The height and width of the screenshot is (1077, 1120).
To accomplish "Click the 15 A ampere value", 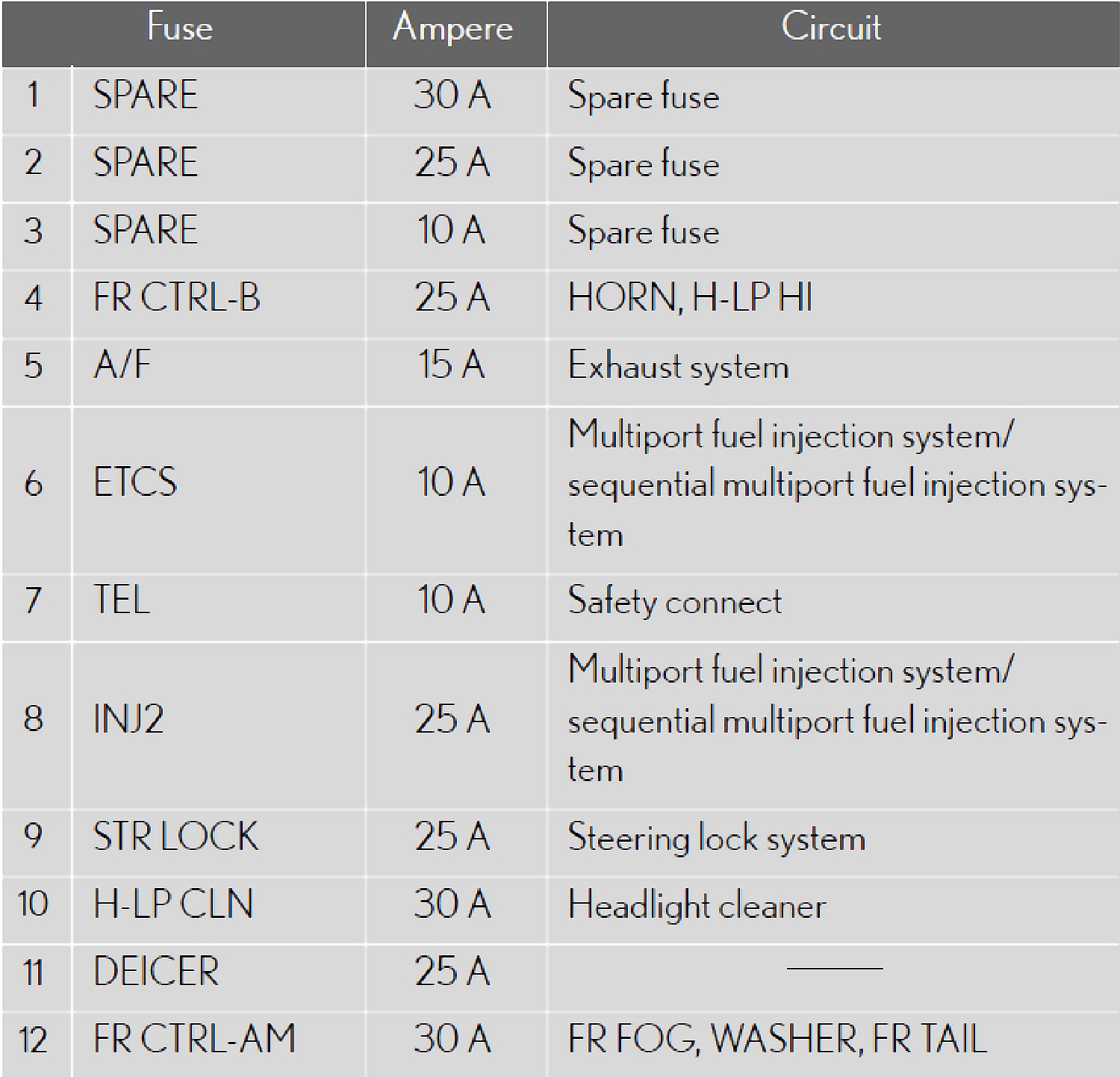I will click(452, 365).
